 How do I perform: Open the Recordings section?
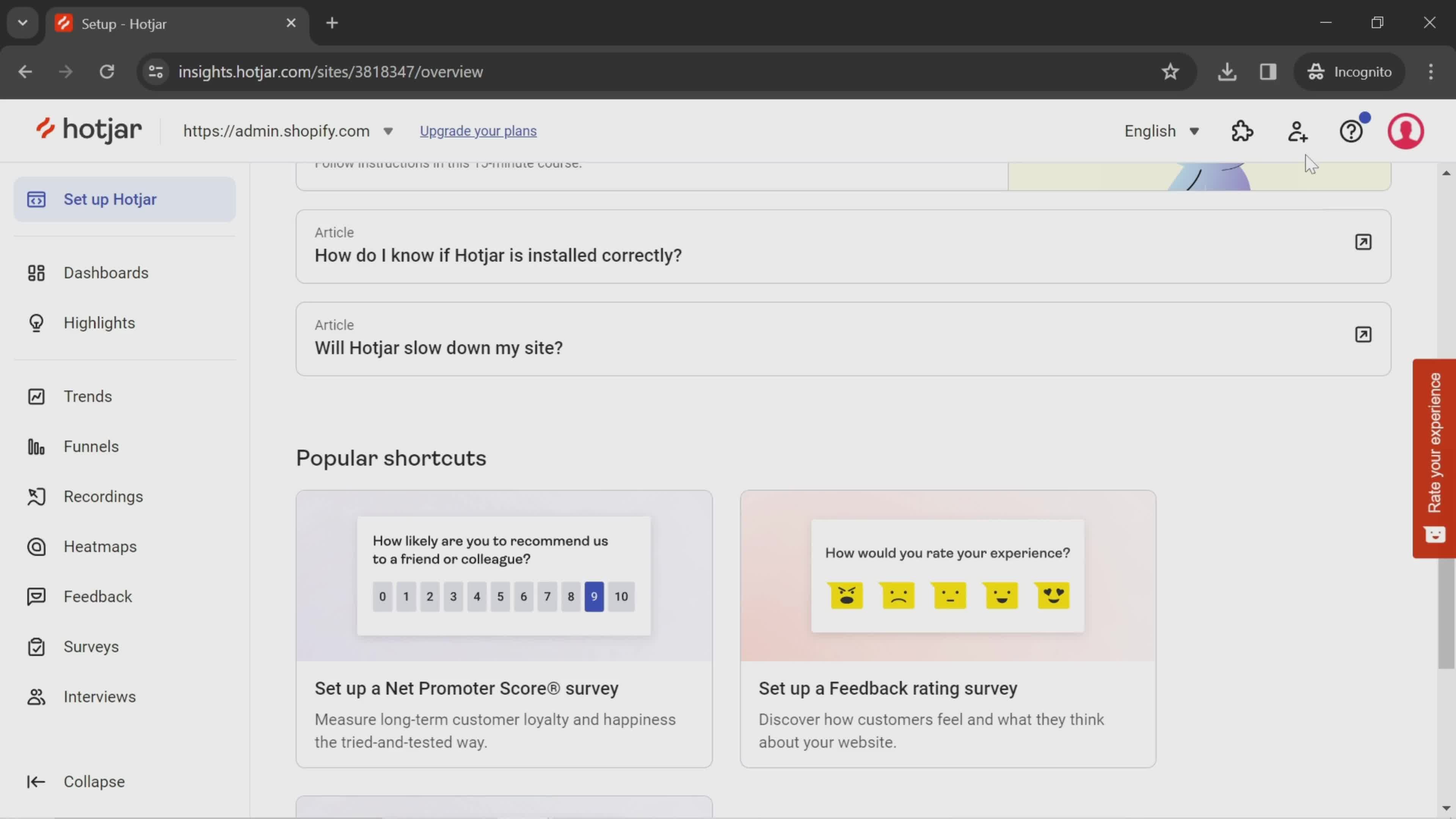[103, 496]
